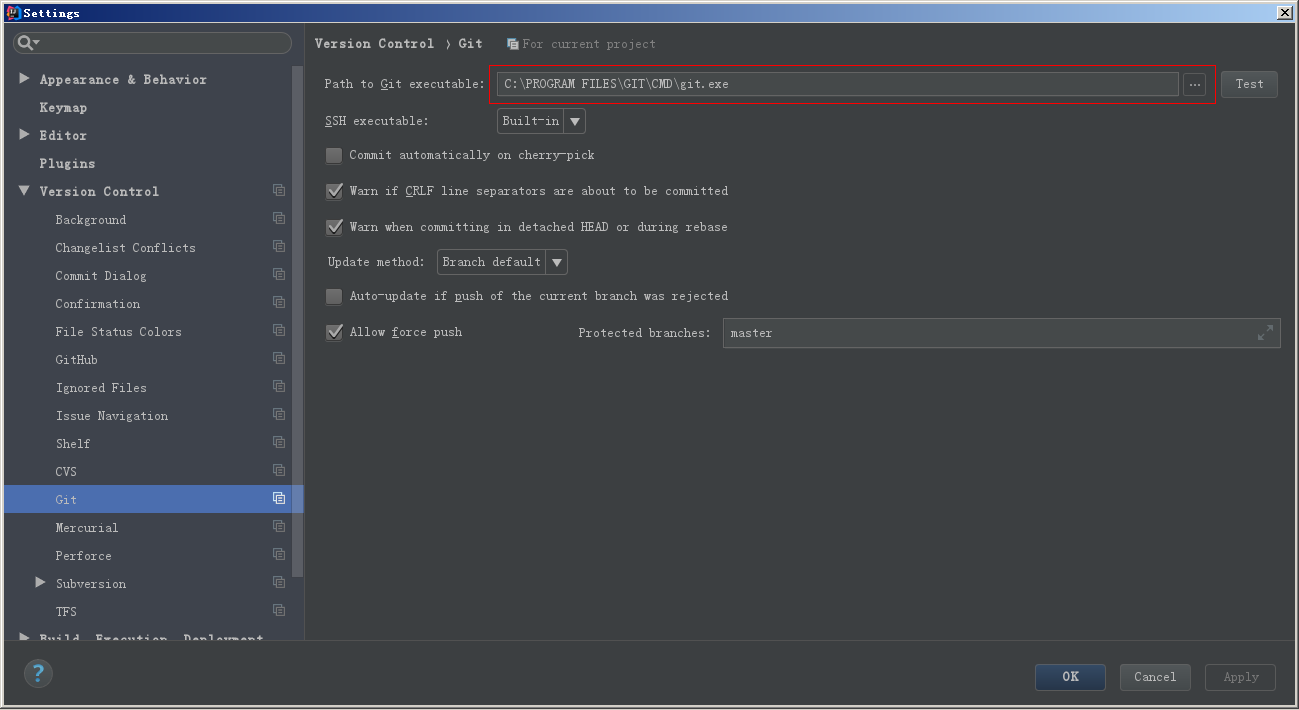Select Mercurial settings entry
The height and width of the screenshot is (710, 1299).
87,527
